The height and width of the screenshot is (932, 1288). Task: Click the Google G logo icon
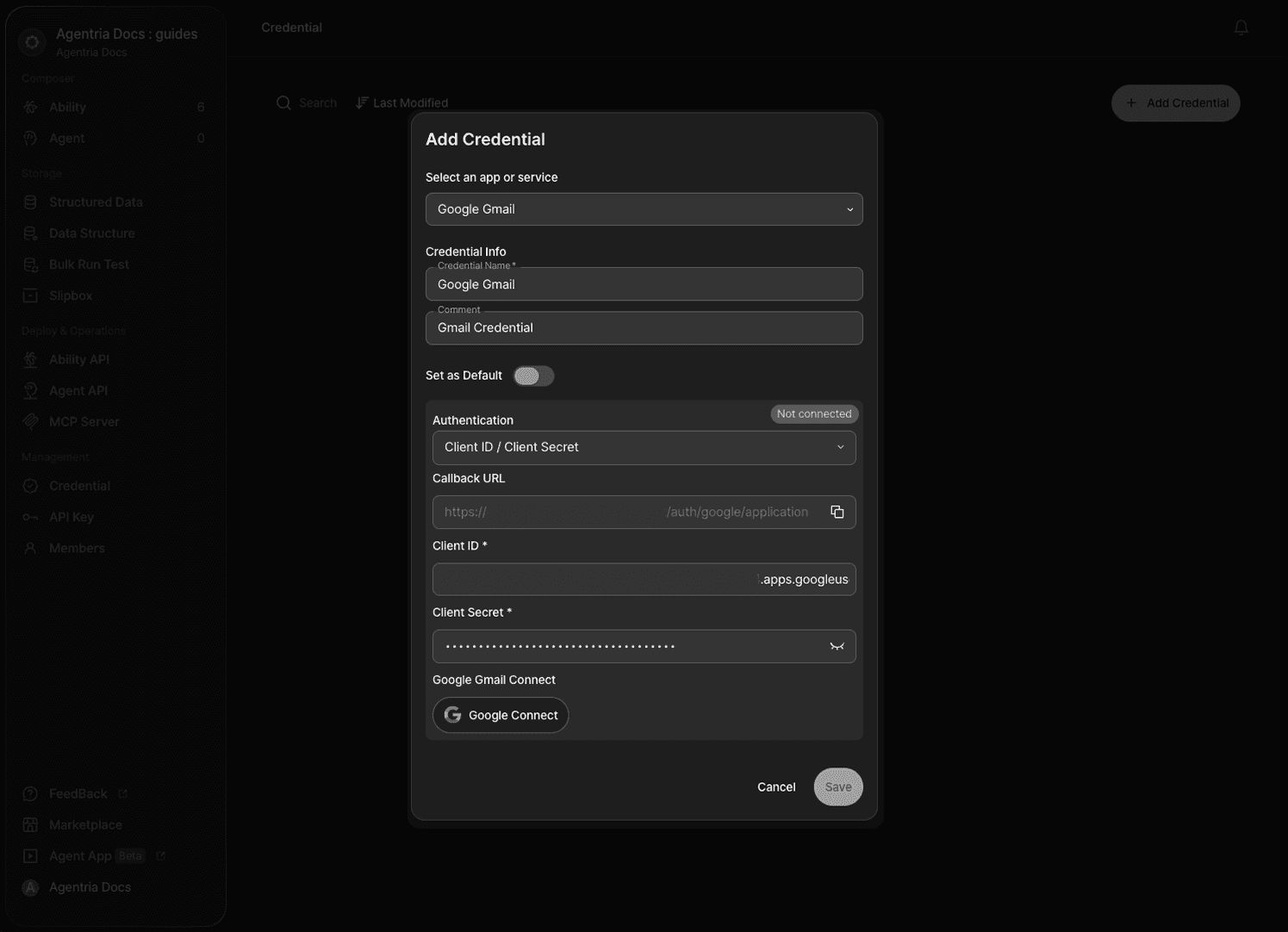click(x=452, y=715)
